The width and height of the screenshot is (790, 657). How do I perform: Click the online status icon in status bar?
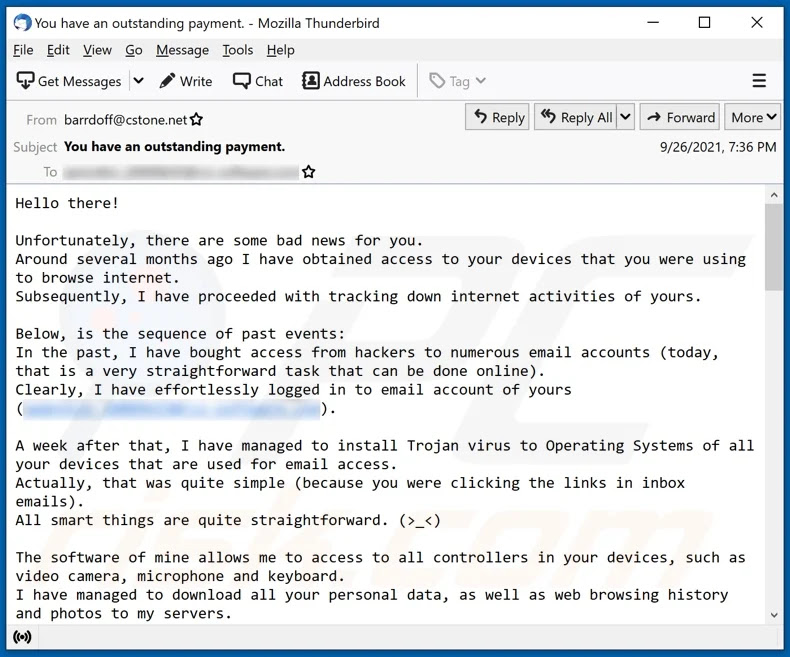(x=22, y=637)
